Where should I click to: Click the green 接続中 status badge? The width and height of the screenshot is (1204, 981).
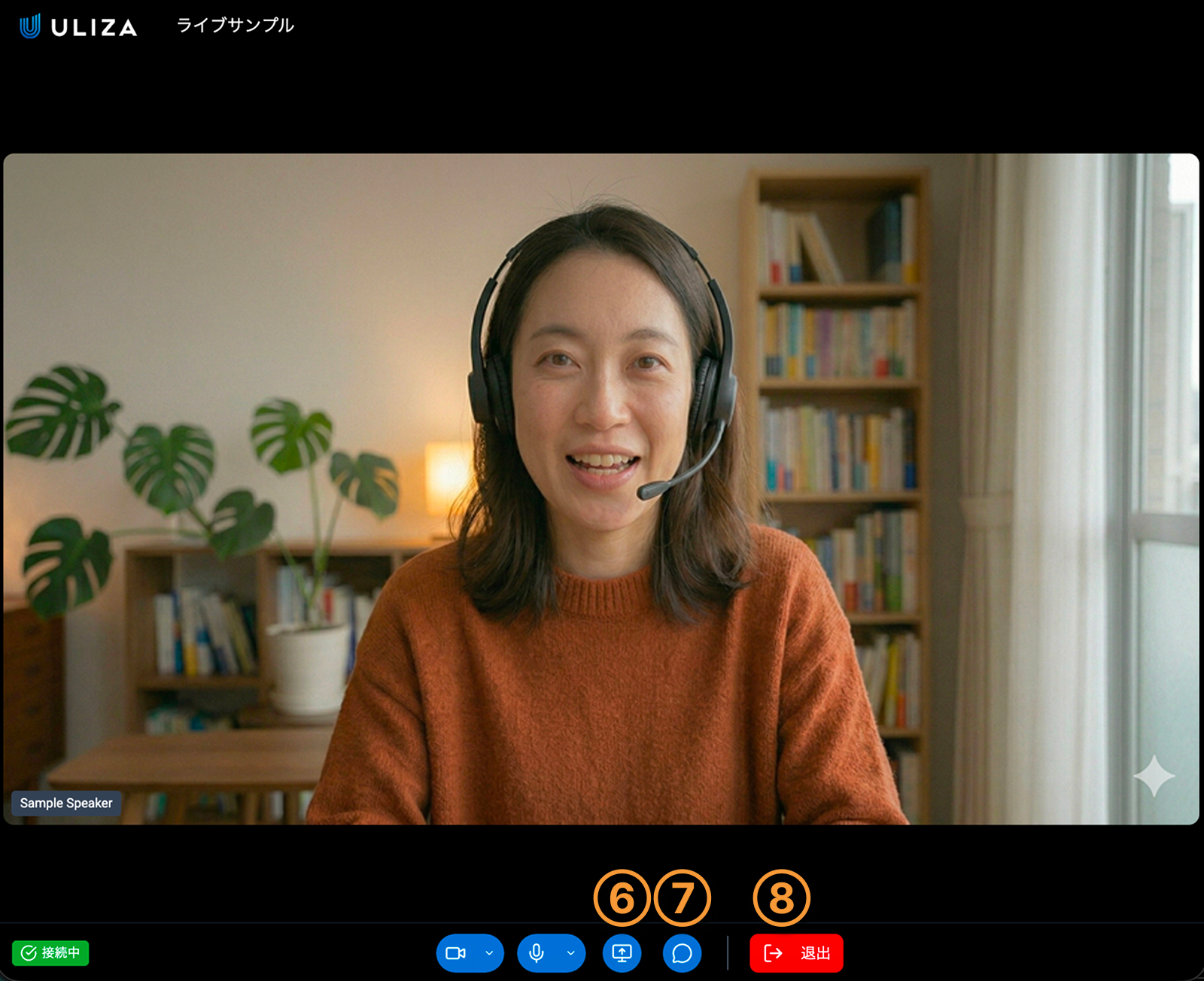tap(50, 953)
